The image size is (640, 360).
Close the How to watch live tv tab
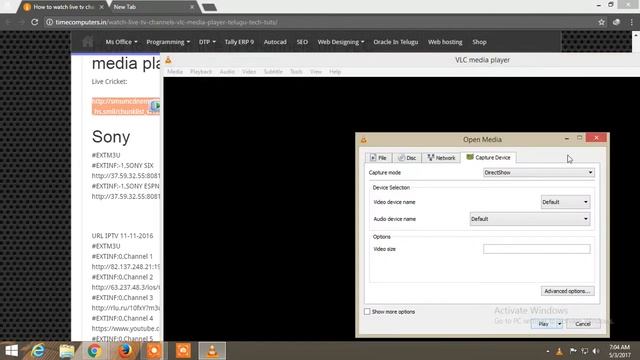(x=102, y=7)
